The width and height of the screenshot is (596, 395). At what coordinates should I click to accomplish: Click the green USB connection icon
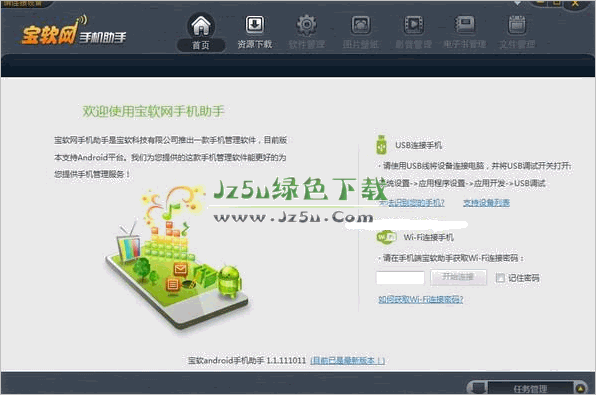(x=381, y=145)
